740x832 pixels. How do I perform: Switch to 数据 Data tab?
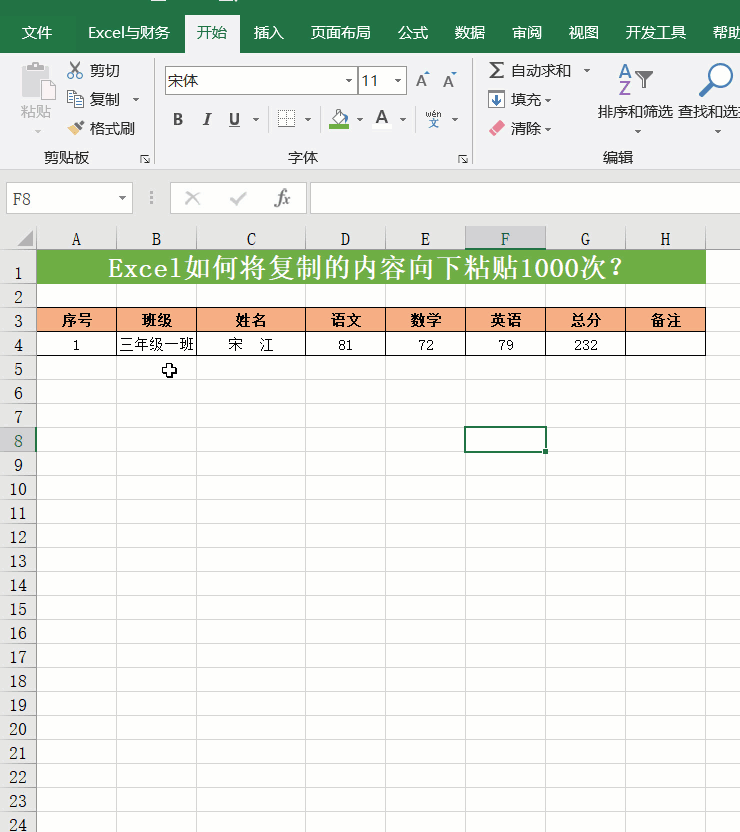click(469, 33)
